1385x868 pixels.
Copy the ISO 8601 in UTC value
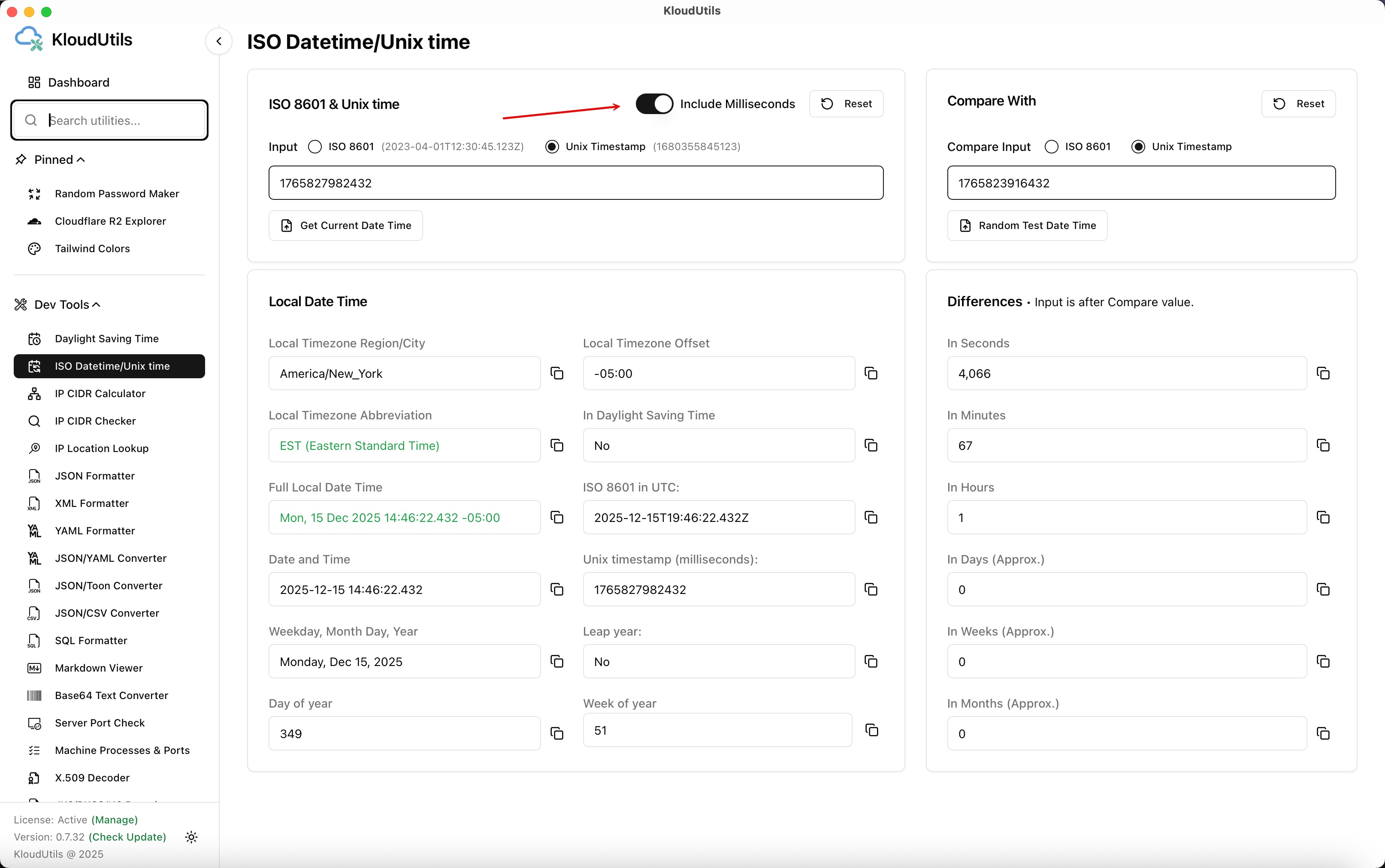click(871, 517)
